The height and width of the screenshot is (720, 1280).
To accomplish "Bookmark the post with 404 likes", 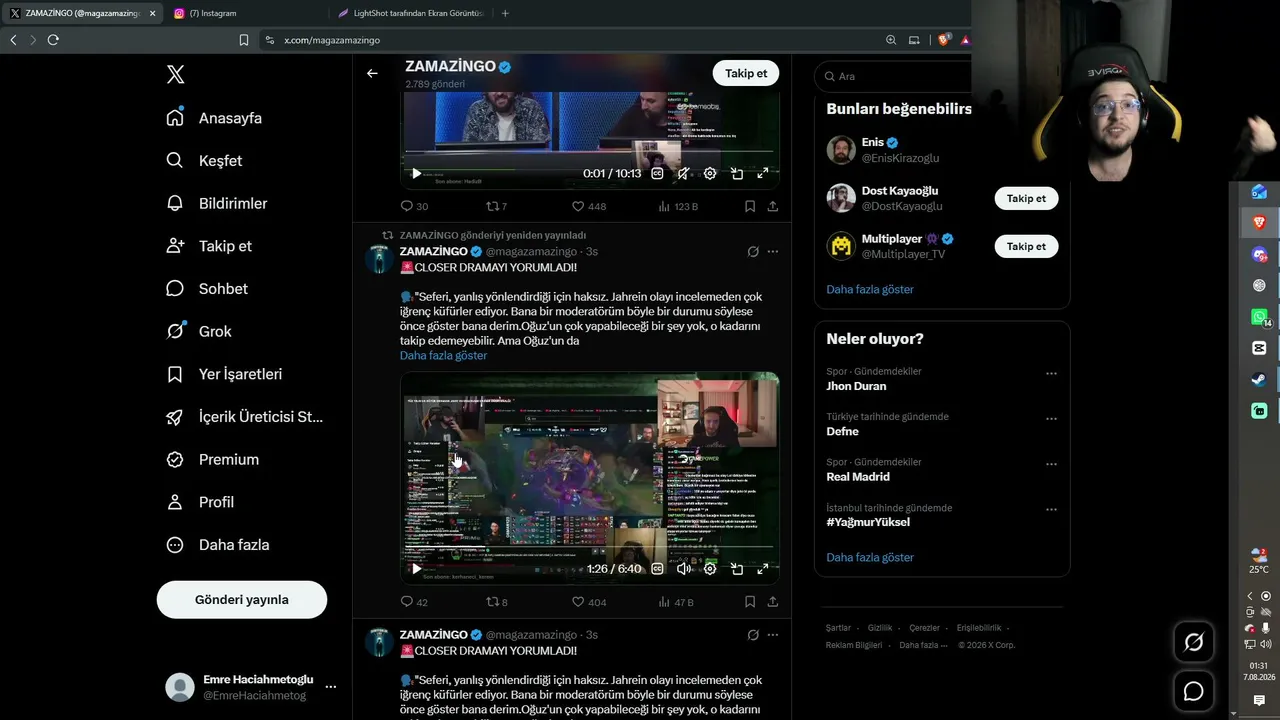I will click(x=750, y=602).
